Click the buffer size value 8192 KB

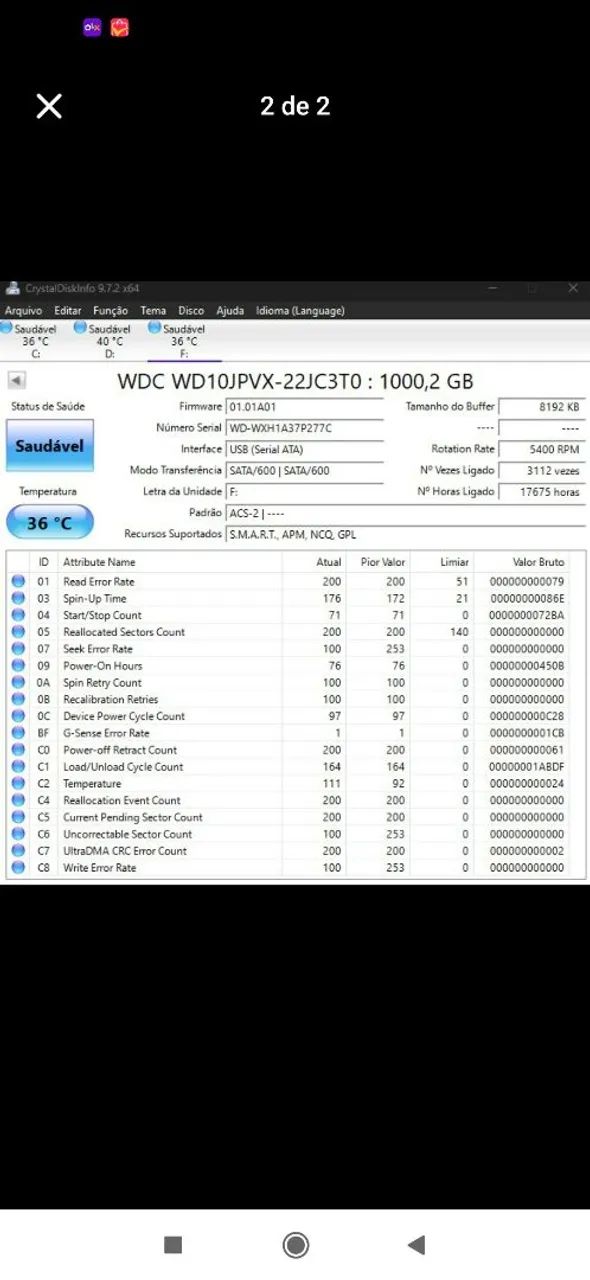click(x=542, y=407)
